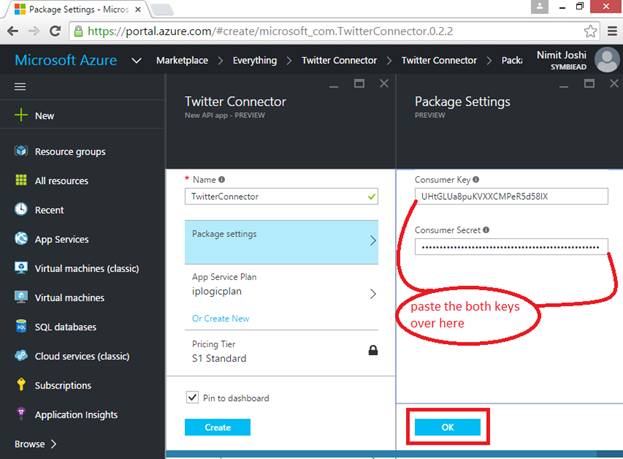This screenshot has width=623, height=459.
Task: Go to Everything breadcrumb
Action: tap(255, 60)
